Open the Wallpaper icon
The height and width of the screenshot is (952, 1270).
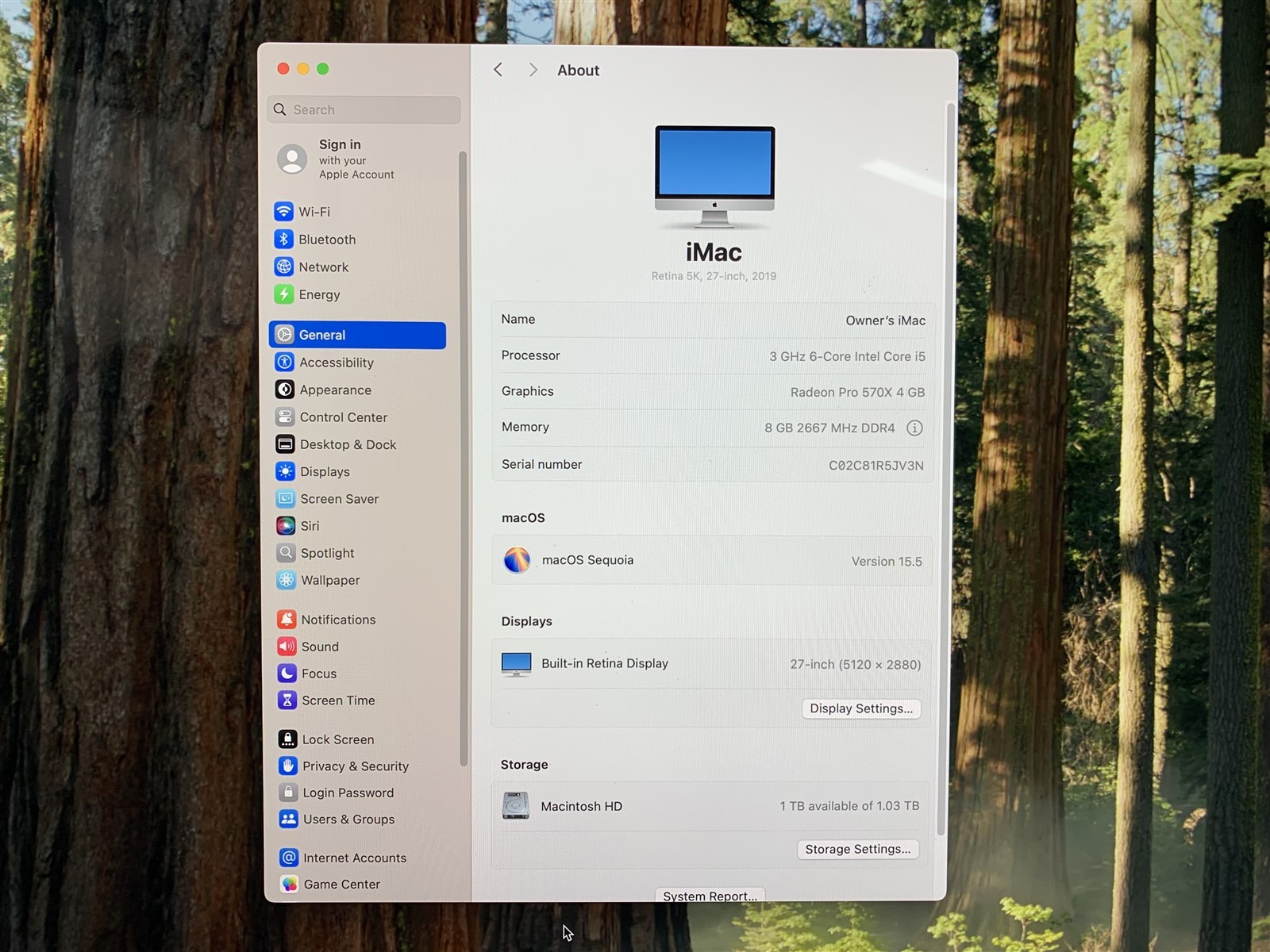tap(287, 580)
